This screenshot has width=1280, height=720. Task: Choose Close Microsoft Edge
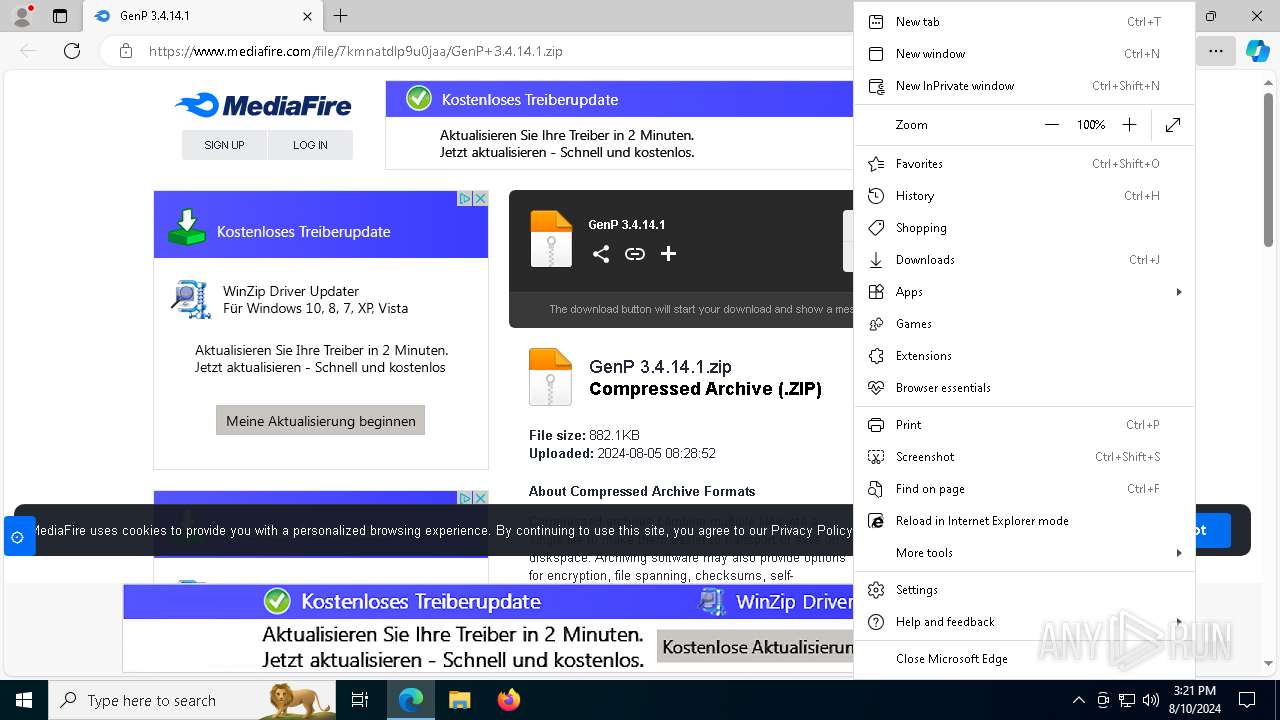[x=1024, y=659]
